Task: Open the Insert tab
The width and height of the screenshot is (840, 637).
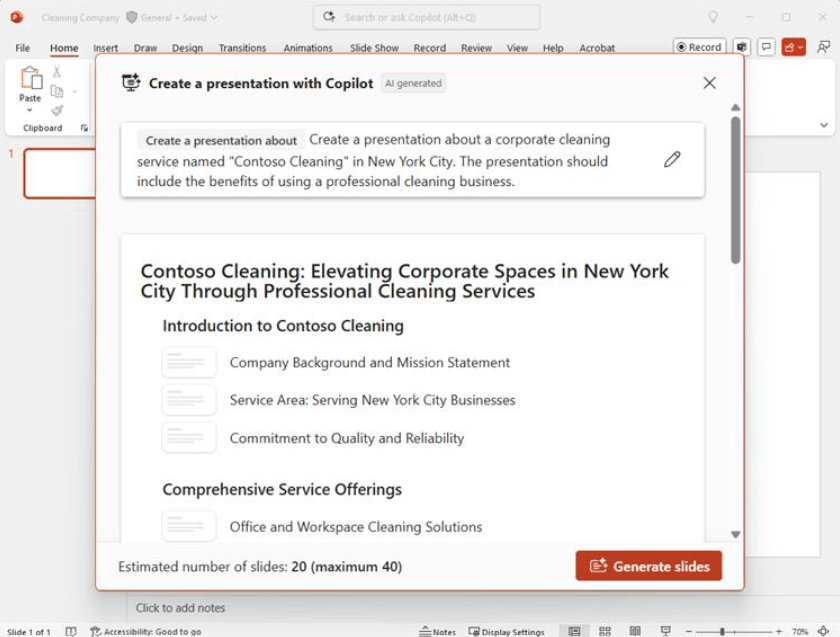Action: 106,48
